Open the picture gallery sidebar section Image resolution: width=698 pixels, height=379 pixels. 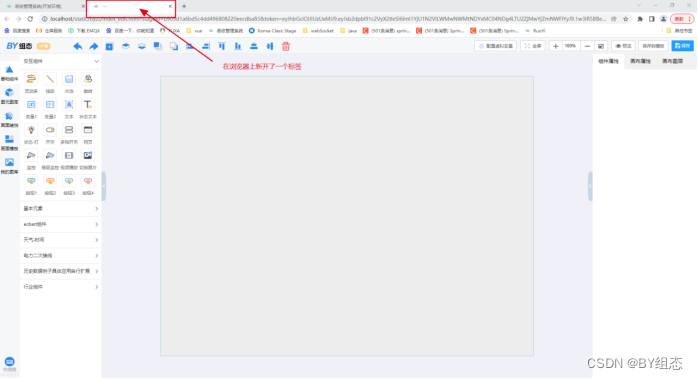tap(9, 166)
